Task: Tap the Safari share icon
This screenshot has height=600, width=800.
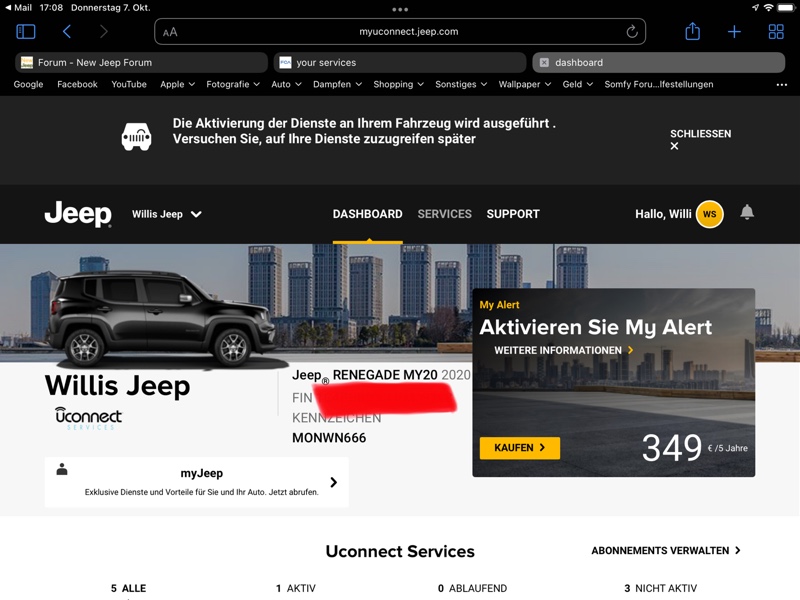Action: 692,32
